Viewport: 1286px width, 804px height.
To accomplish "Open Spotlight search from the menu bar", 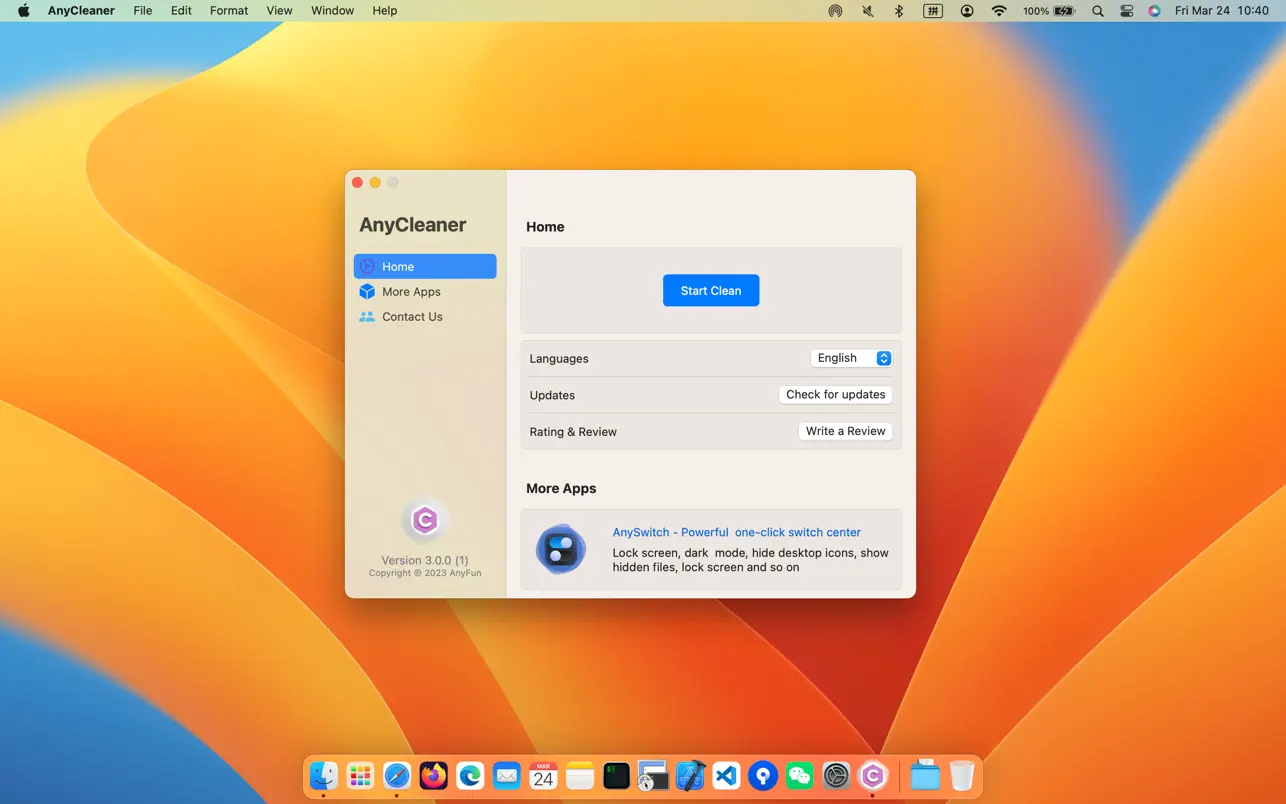I will pyautogui.click(x=1097, y=11).
